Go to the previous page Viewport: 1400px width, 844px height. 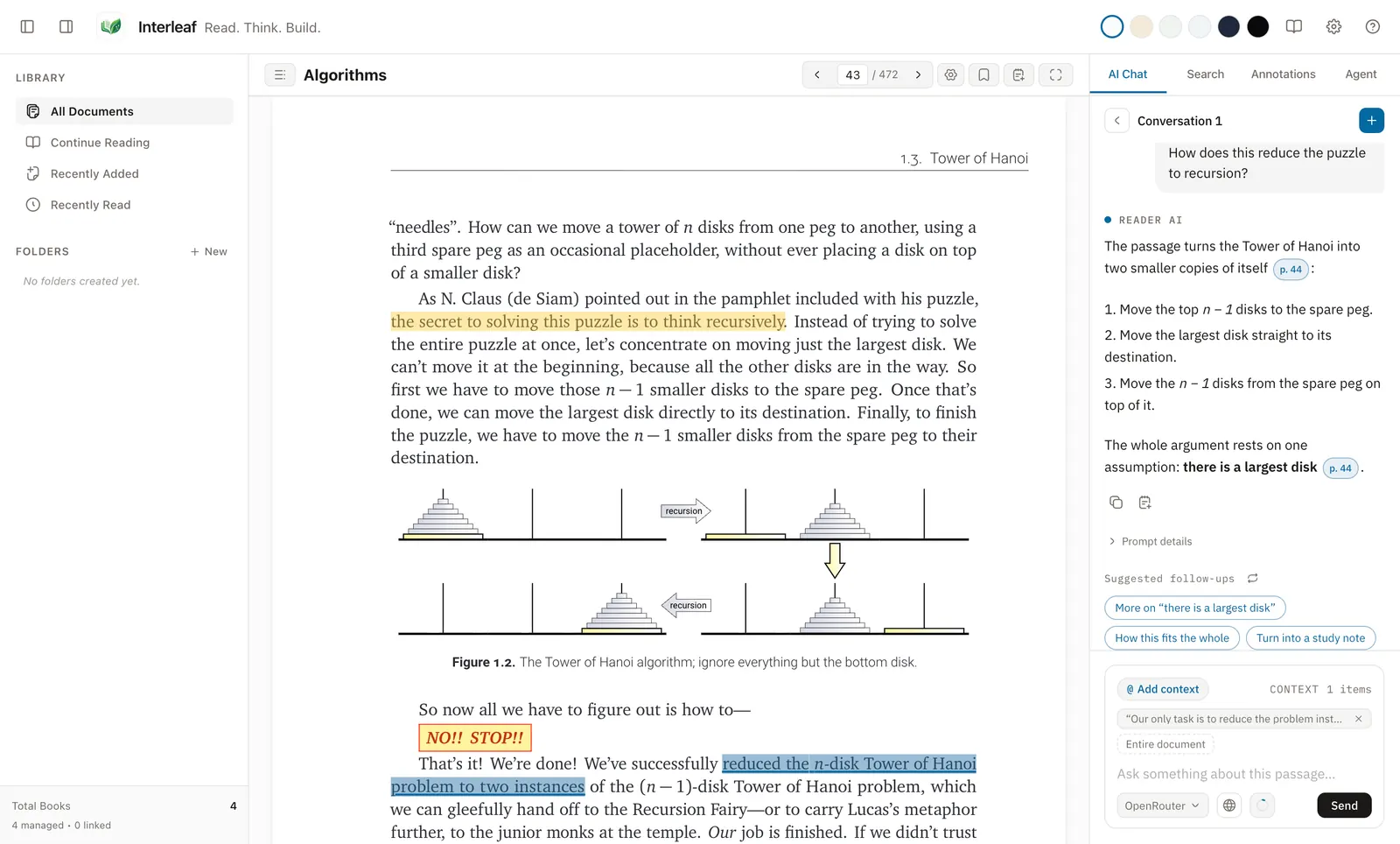tap(817, 75)
